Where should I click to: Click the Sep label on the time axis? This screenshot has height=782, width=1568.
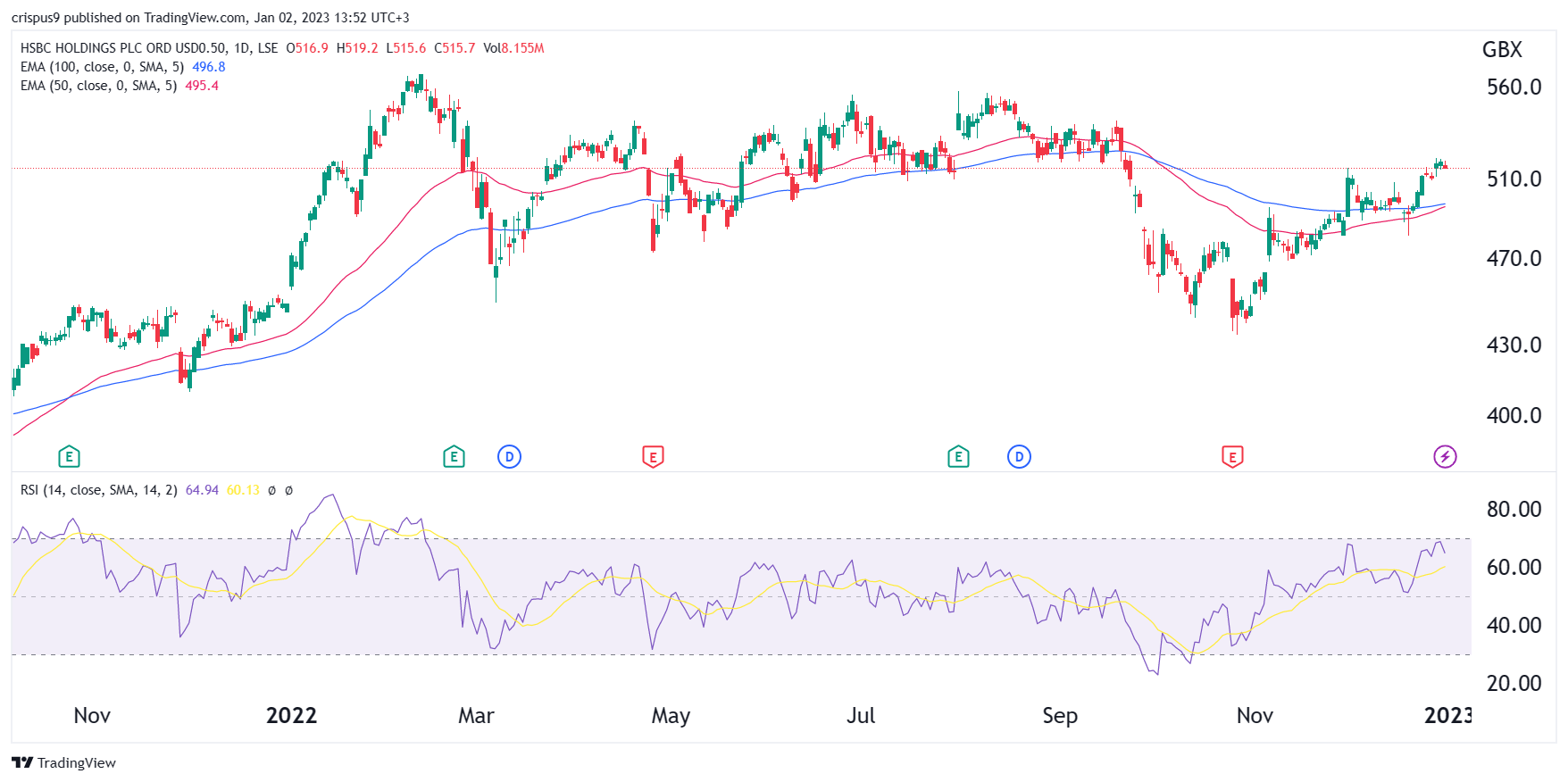pos(1060,716)
